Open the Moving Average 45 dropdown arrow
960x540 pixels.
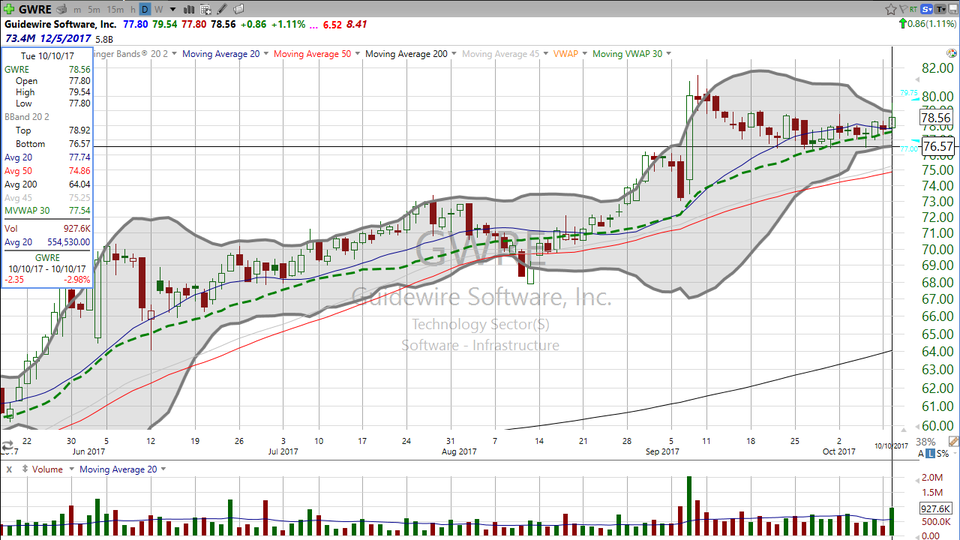pyautogui.click(x=546, y=54)
